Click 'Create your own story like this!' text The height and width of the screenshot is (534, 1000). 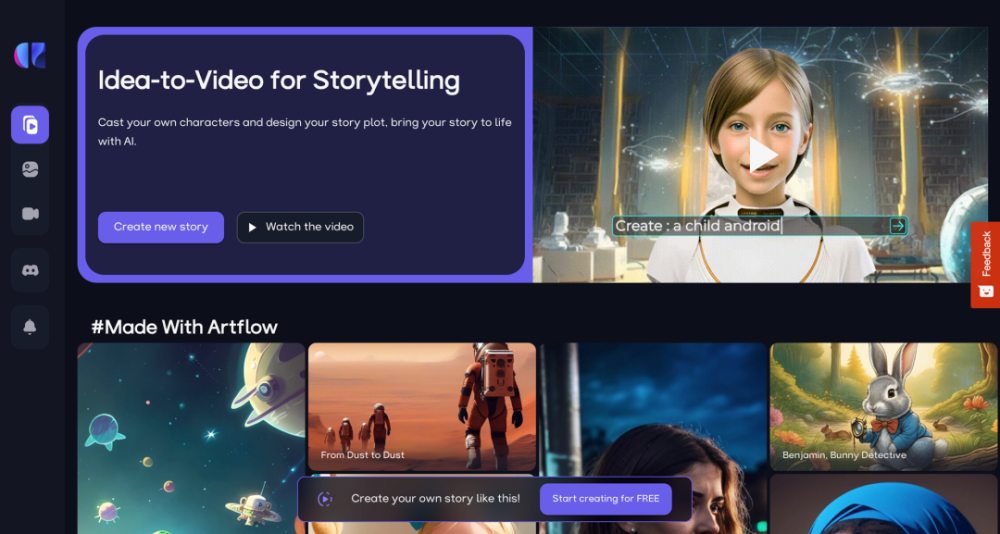(436, 499)
